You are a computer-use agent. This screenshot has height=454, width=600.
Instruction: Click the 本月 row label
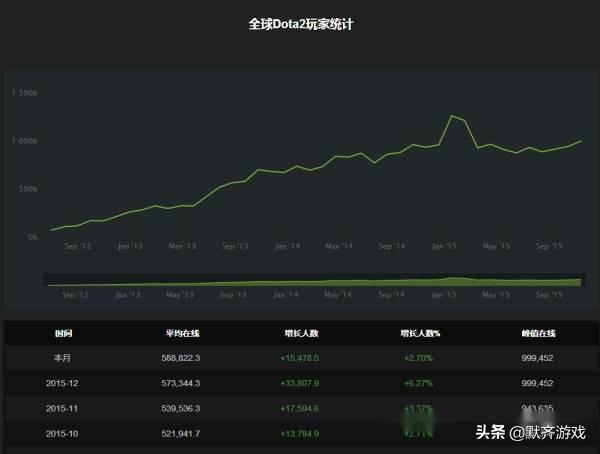62,358
